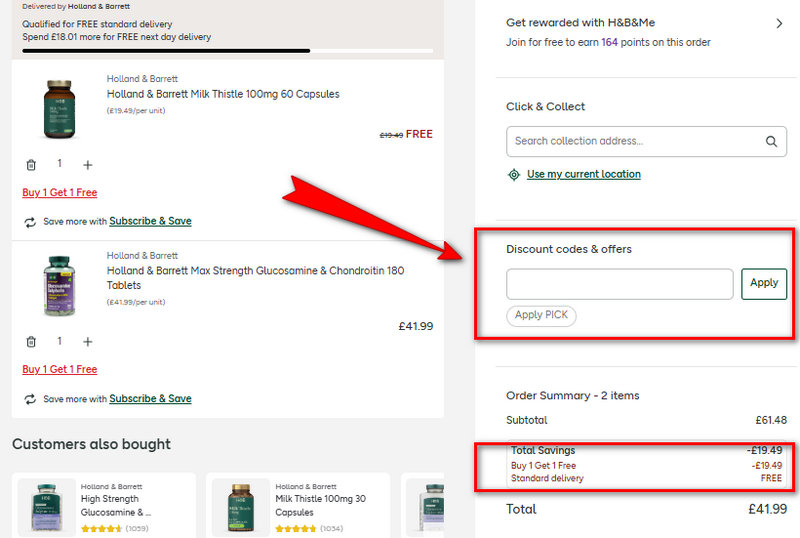The height and width of the screenshot is (538, 800).
Task: Open Buy 1 Get 1 Free offer for Milk Thistle
Action: coord(60,192)
